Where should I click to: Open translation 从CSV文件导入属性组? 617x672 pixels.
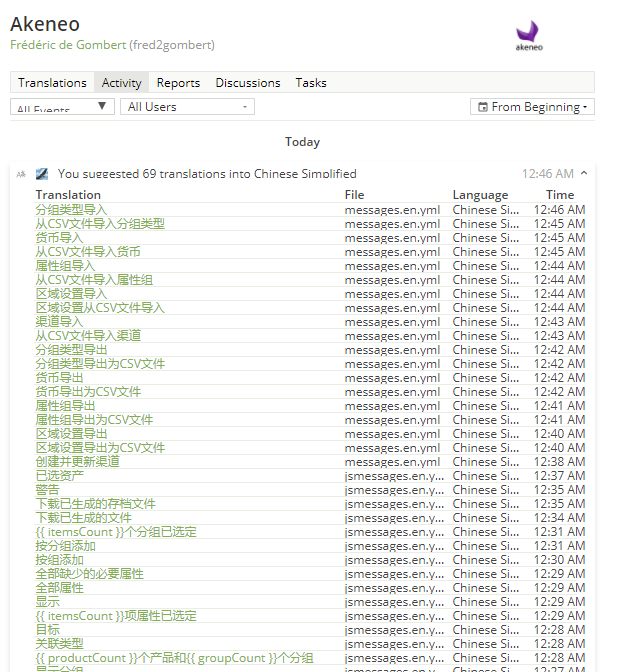94,280
